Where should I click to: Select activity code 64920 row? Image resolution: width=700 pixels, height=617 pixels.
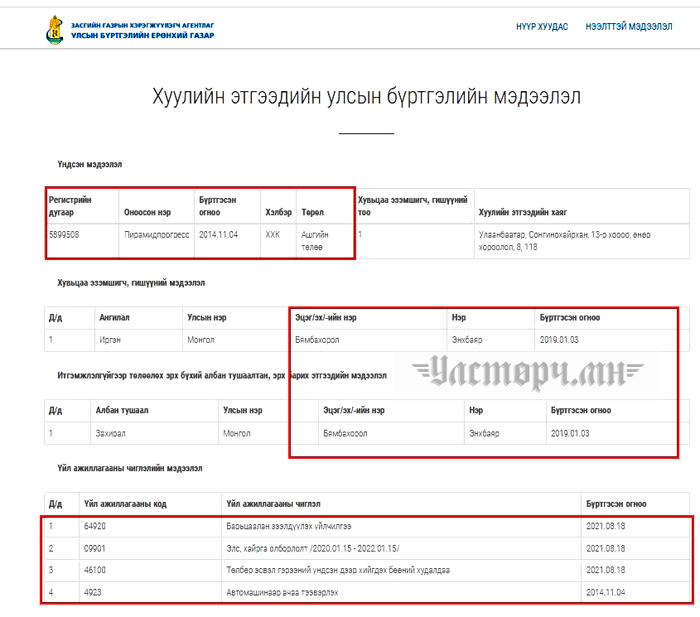[96, 526]
